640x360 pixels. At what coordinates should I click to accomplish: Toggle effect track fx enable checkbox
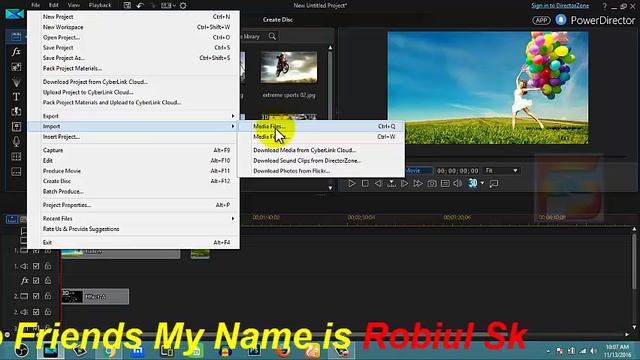(36, 281)
